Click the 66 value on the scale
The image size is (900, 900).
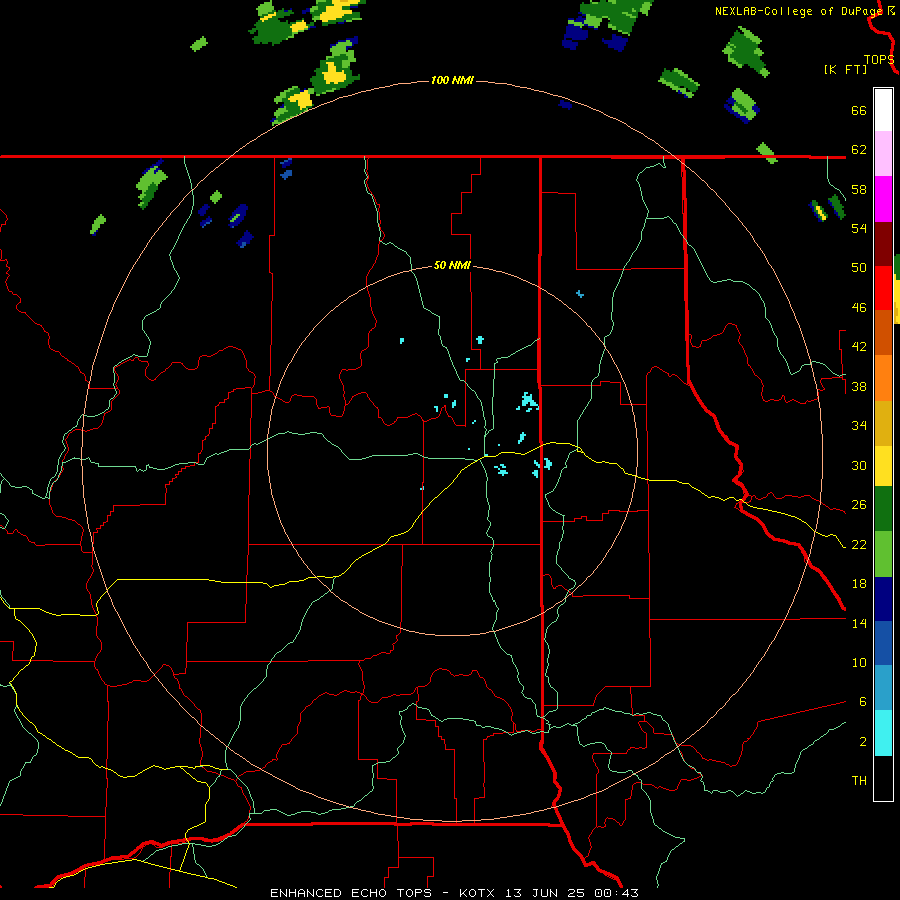coord(859,110)
